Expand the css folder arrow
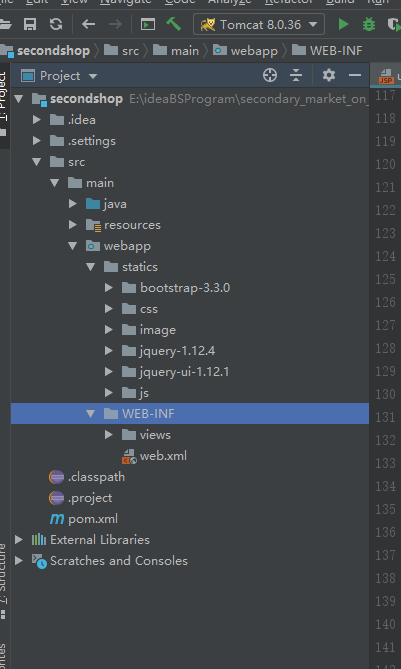Viewport: 401px width, 669px height. [x=109, y=309]
